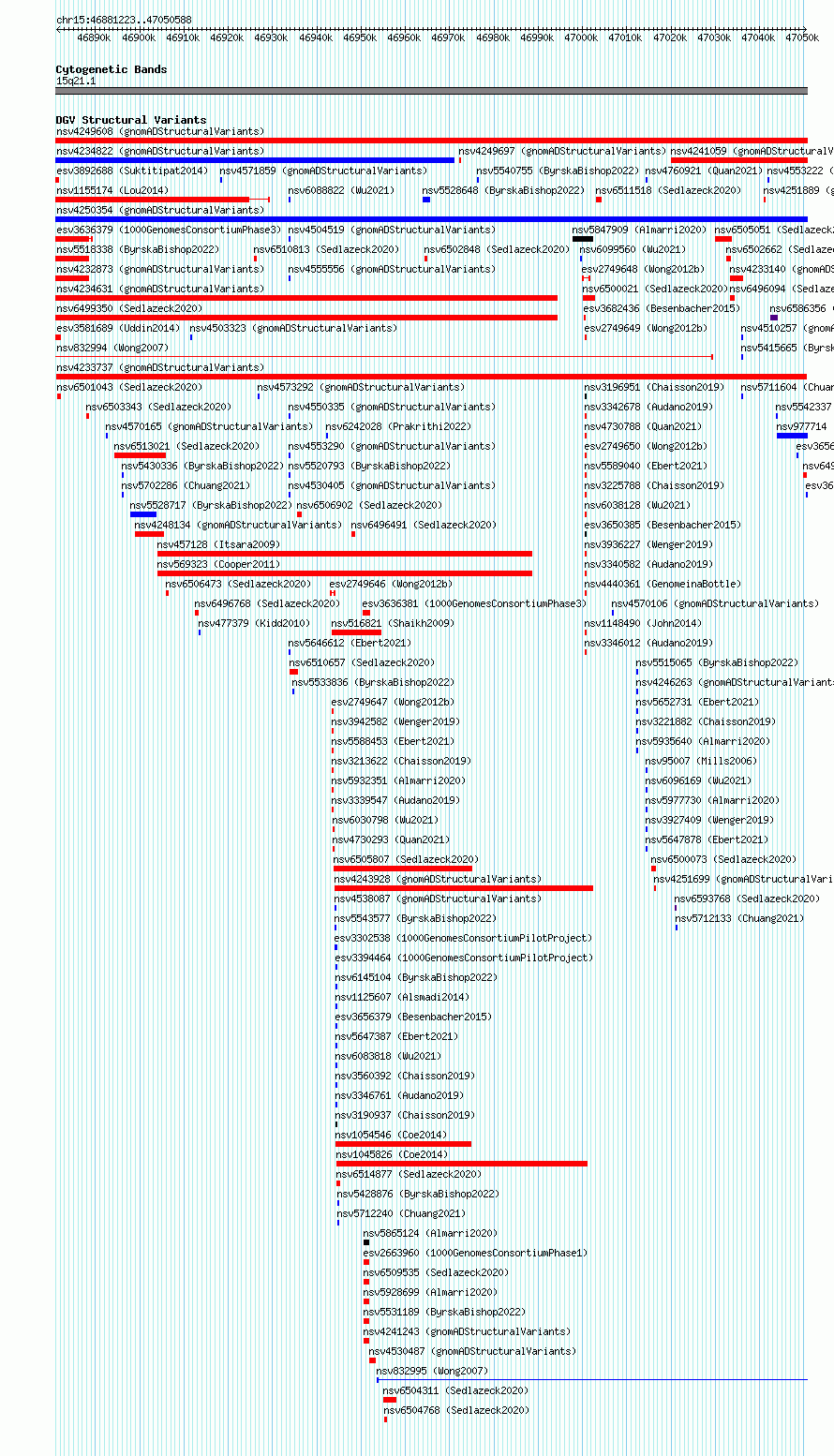Click nsv4440361 (GenomeinaBottle) label
This screenshot has height=1456, width=834.
663,584
